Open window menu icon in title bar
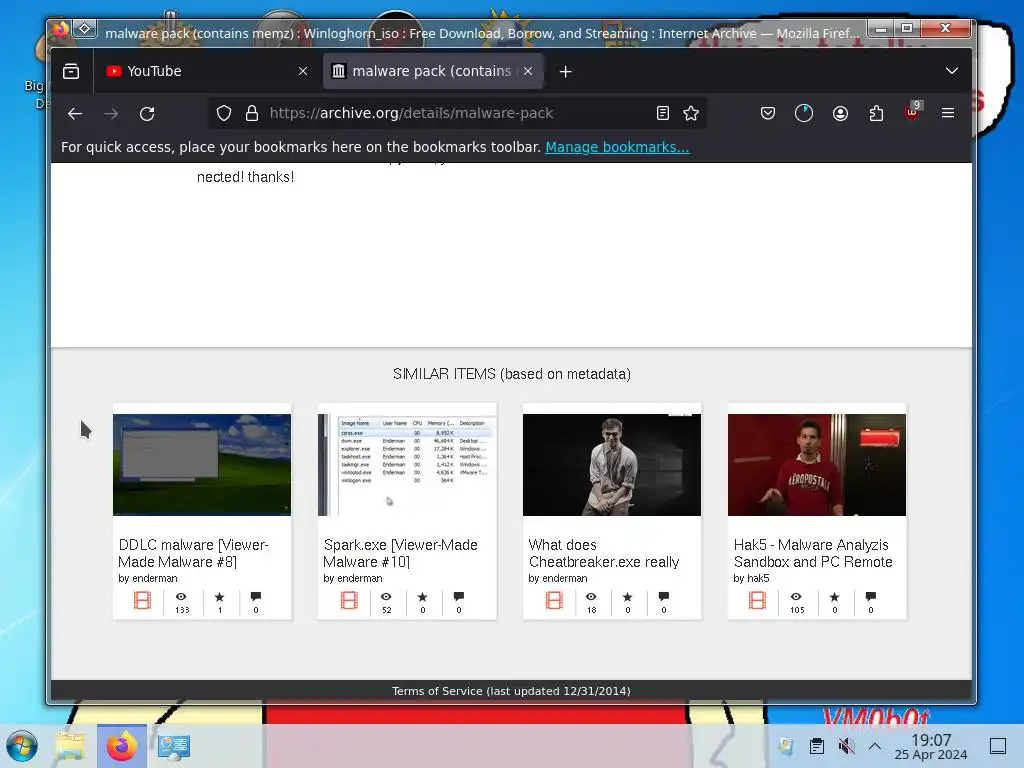 [x=85, y=29]
